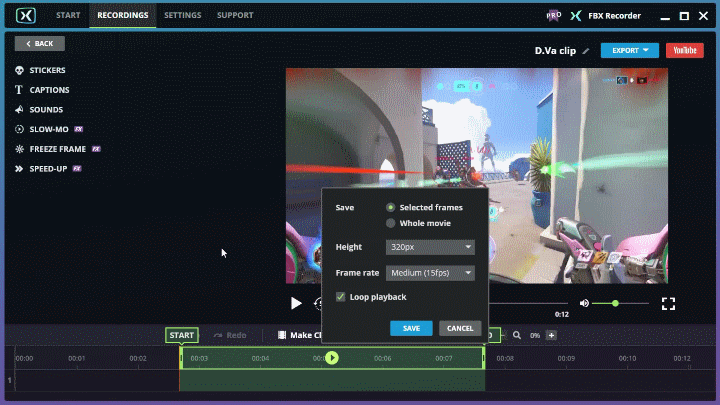Select the Speed-Up effect
The width and height of the screenshot is (720, 405).
click(48, 169)
